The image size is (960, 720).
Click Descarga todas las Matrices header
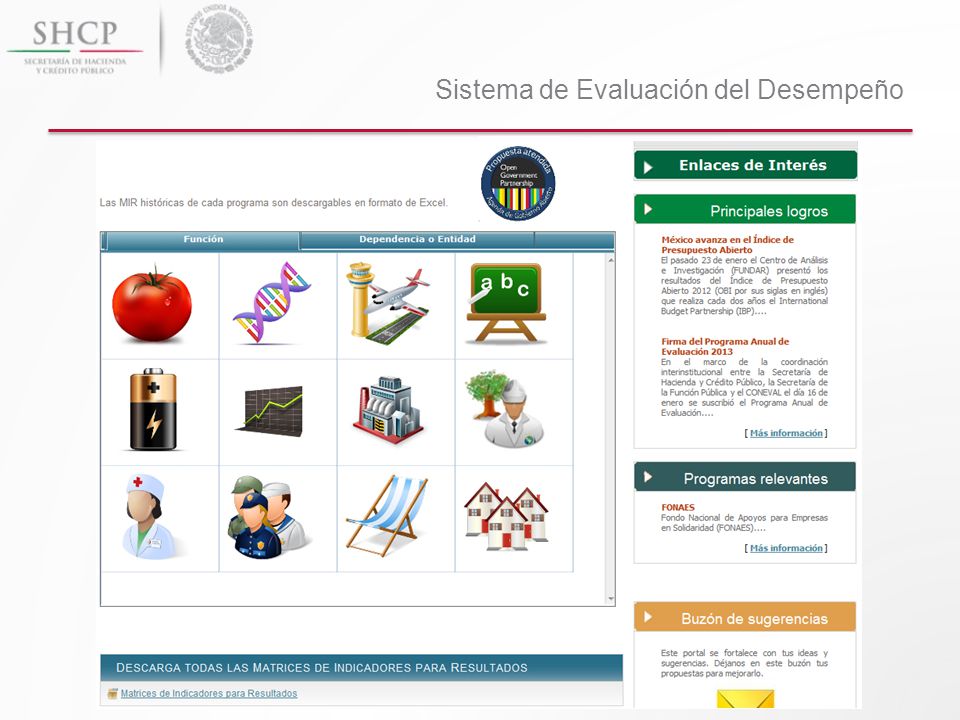coord(361,667)
